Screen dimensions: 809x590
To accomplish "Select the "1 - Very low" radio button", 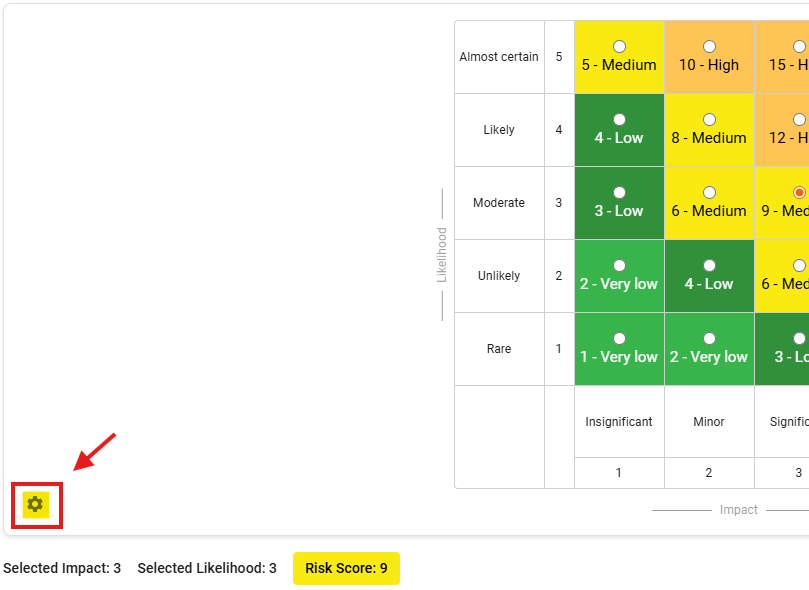I will click(619, 338).
